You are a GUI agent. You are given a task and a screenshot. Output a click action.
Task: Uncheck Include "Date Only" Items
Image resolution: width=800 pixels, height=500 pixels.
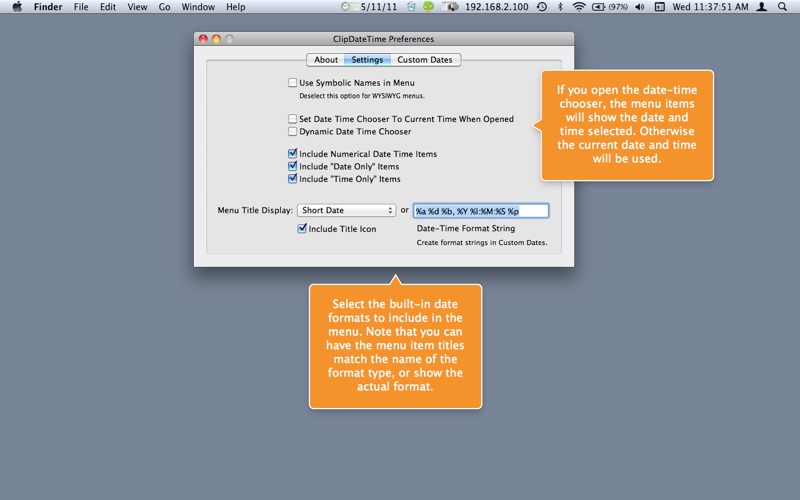tap(292, 166)
